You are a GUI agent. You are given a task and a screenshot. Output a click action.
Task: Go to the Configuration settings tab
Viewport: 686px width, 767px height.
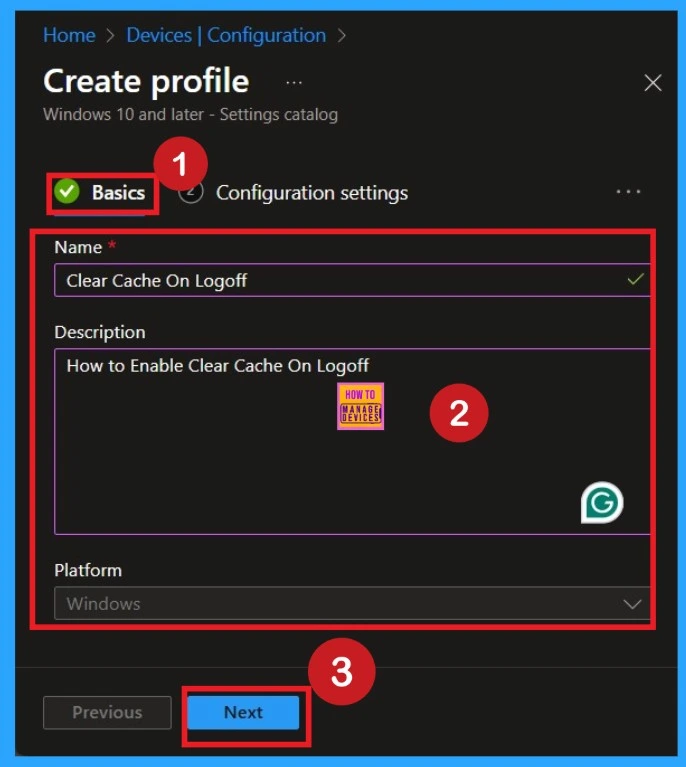pyautogui.click(x=311, y=193)
